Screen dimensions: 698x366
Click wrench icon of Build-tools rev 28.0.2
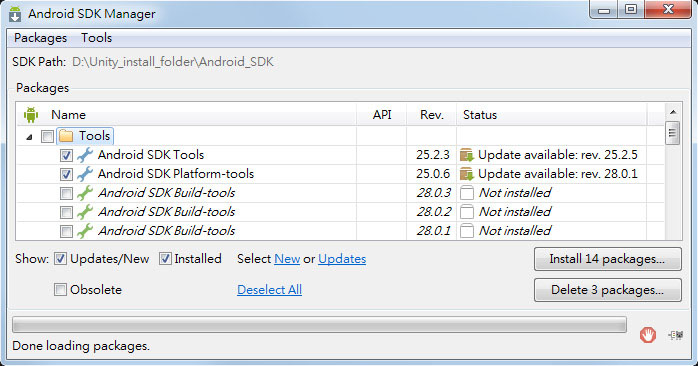(x=85, y=212)
